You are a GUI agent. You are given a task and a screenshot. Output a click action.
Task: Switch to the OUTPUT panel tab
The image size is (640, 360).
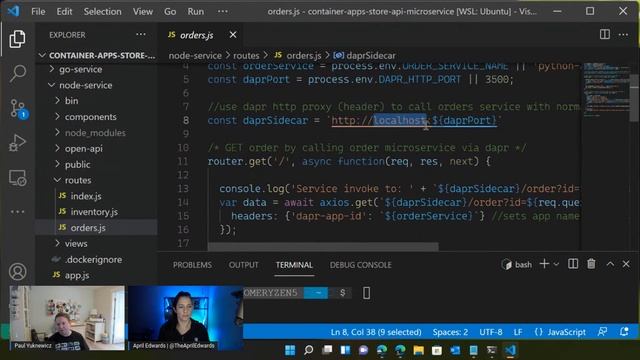click(244, 265)
